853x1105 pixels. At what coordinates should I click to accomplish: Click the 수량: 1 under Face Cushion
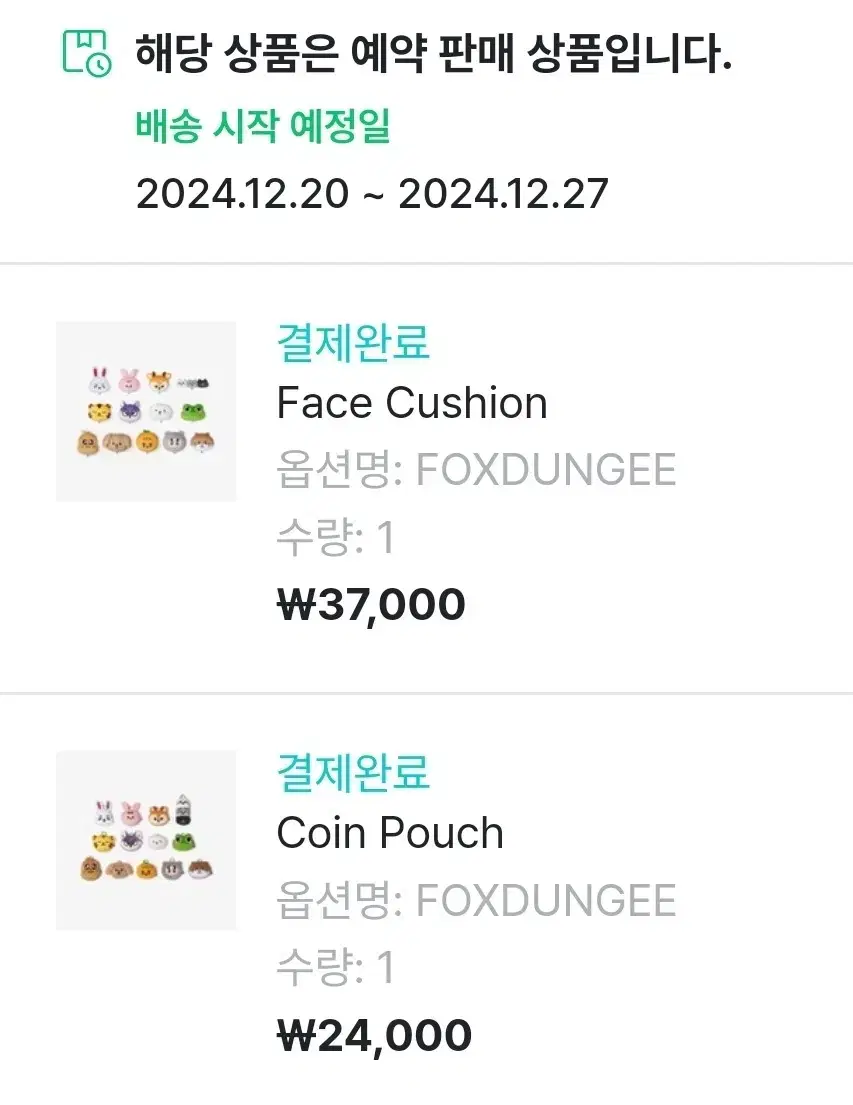click(x=336, y=537)
